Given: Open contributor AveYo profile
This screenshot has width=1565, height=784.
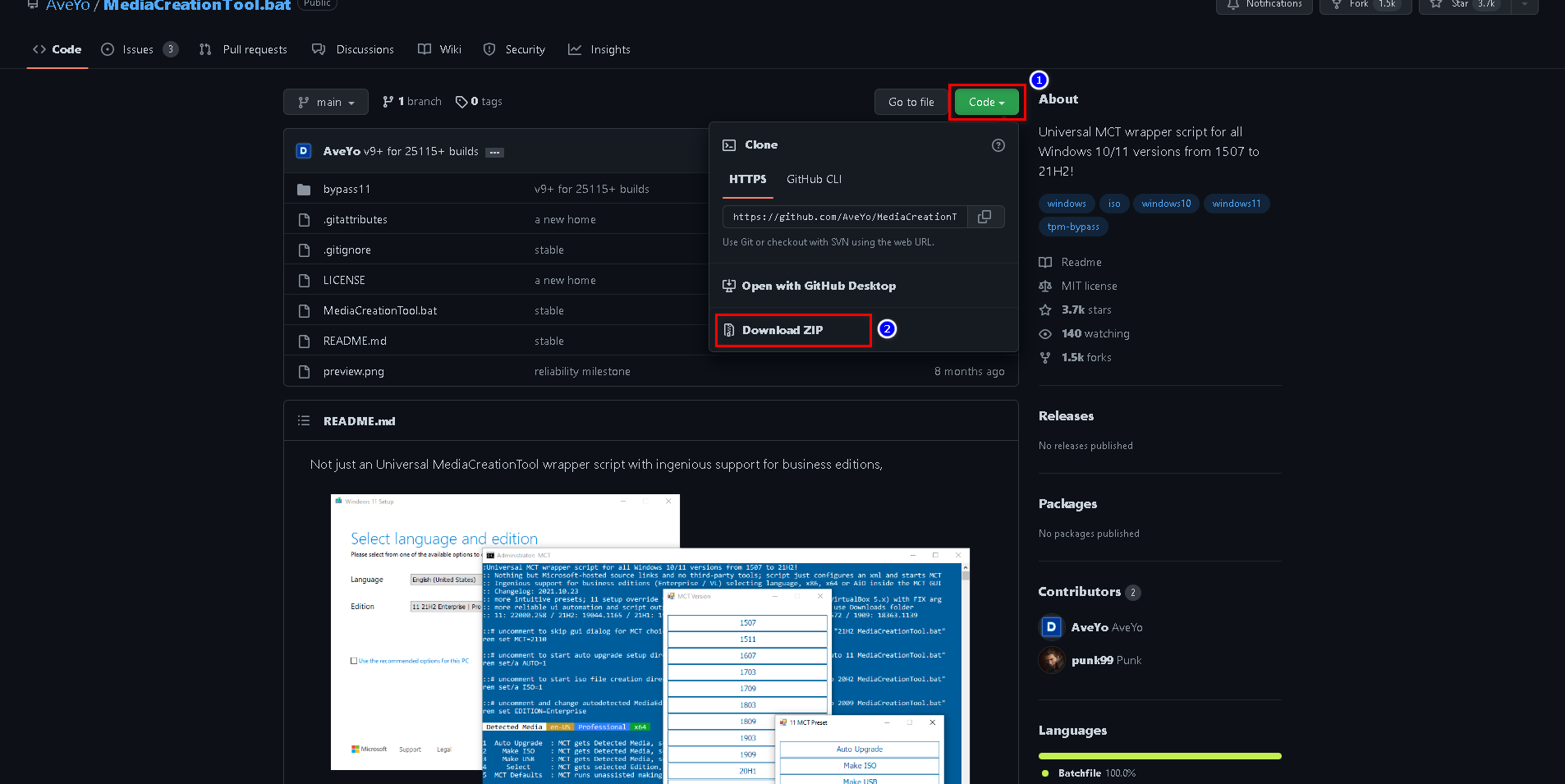Looking at the screenshot, I should [1107, 627].
